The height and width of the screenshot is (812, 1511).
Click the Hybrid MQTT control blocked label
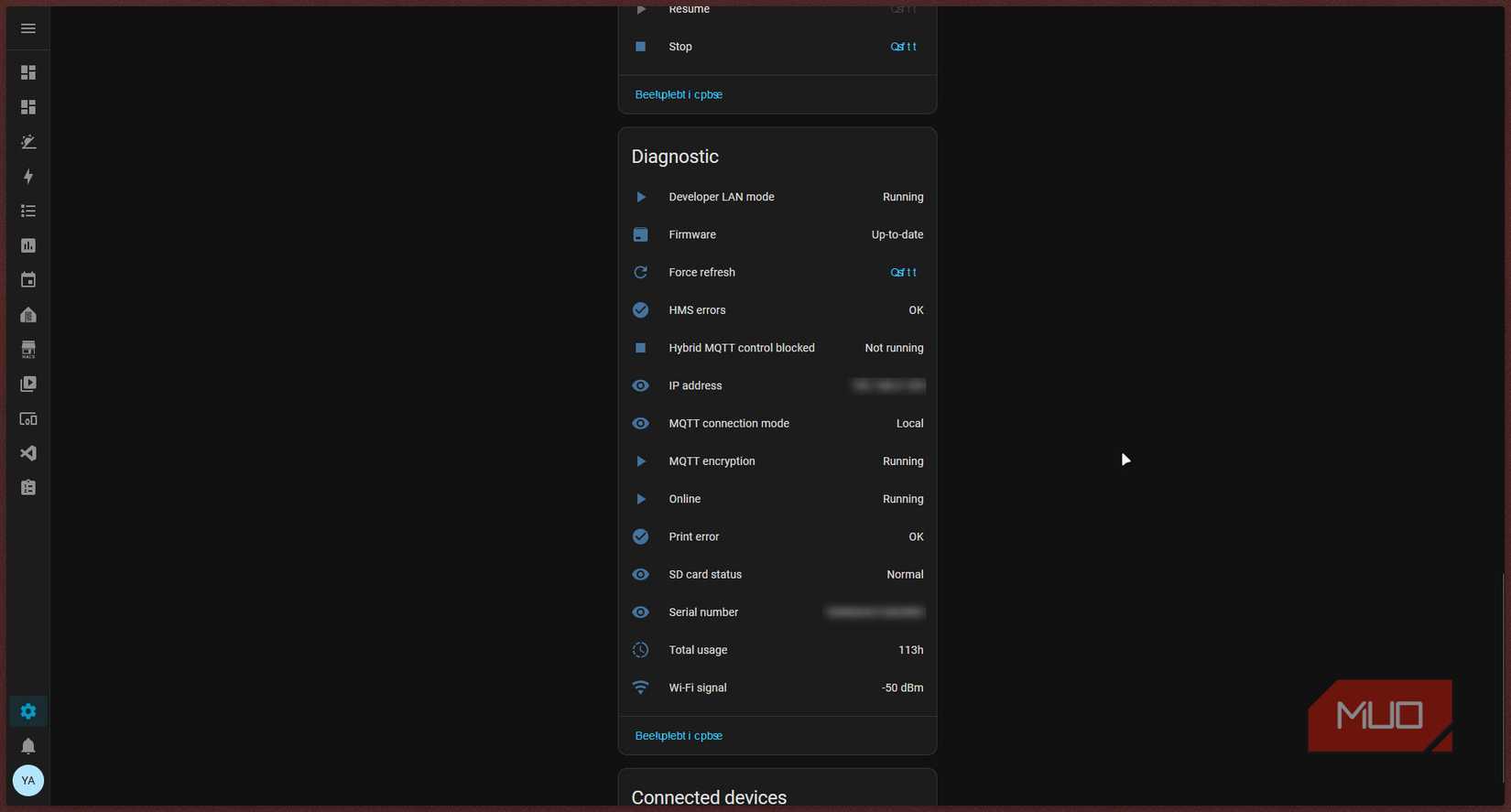(742, 348)
